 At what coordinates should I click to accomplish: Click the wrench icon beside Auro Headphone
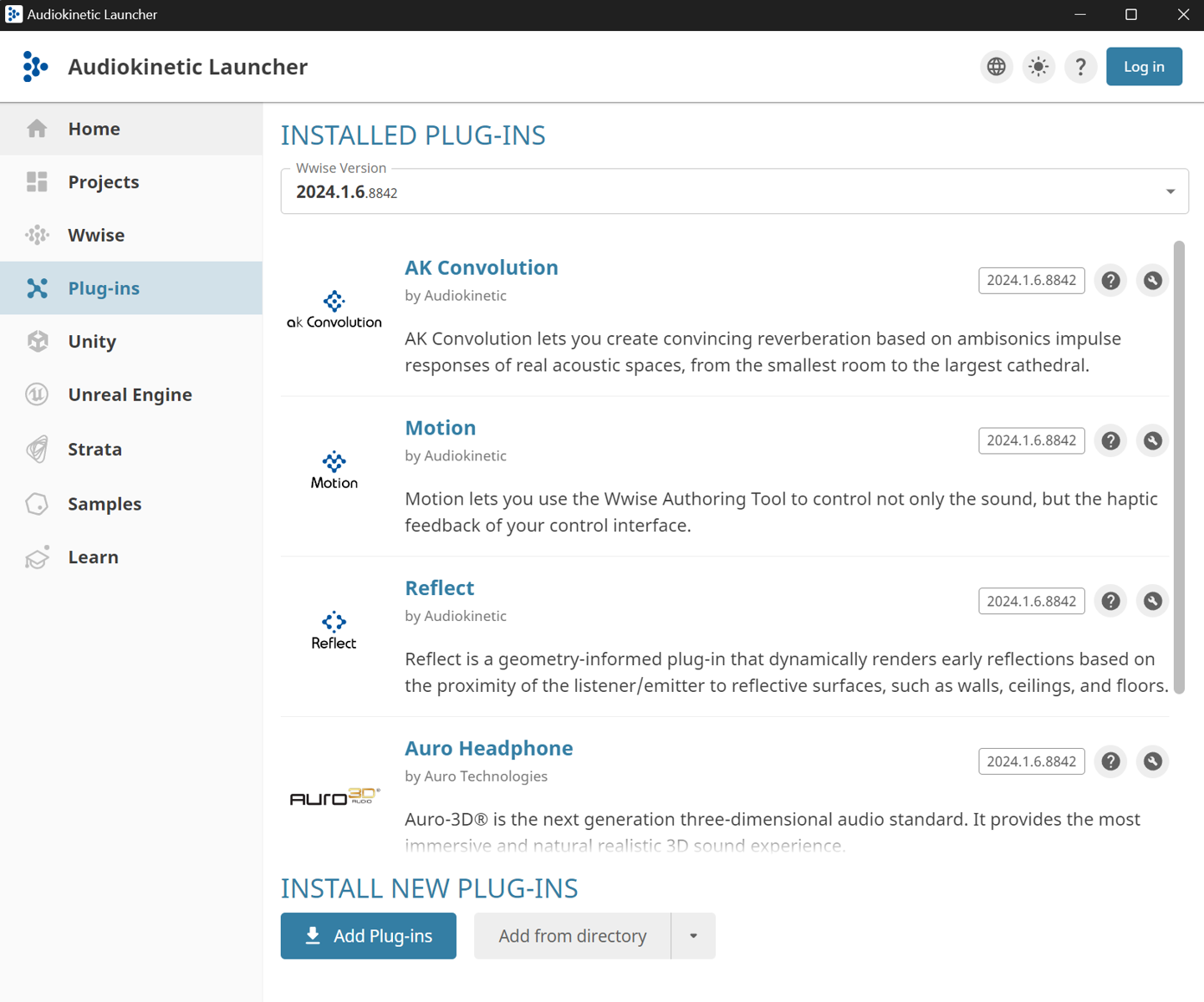click(x=1152, y=761)
